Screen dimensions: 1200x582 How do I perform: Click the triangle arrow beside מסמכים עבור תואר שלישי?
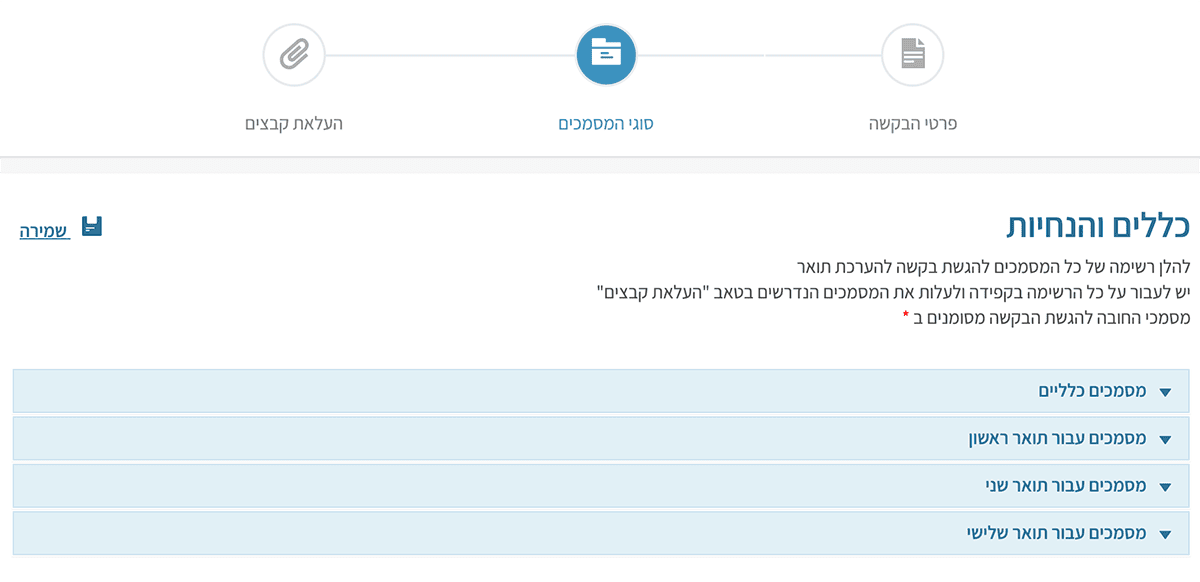tap(1164, 534)
